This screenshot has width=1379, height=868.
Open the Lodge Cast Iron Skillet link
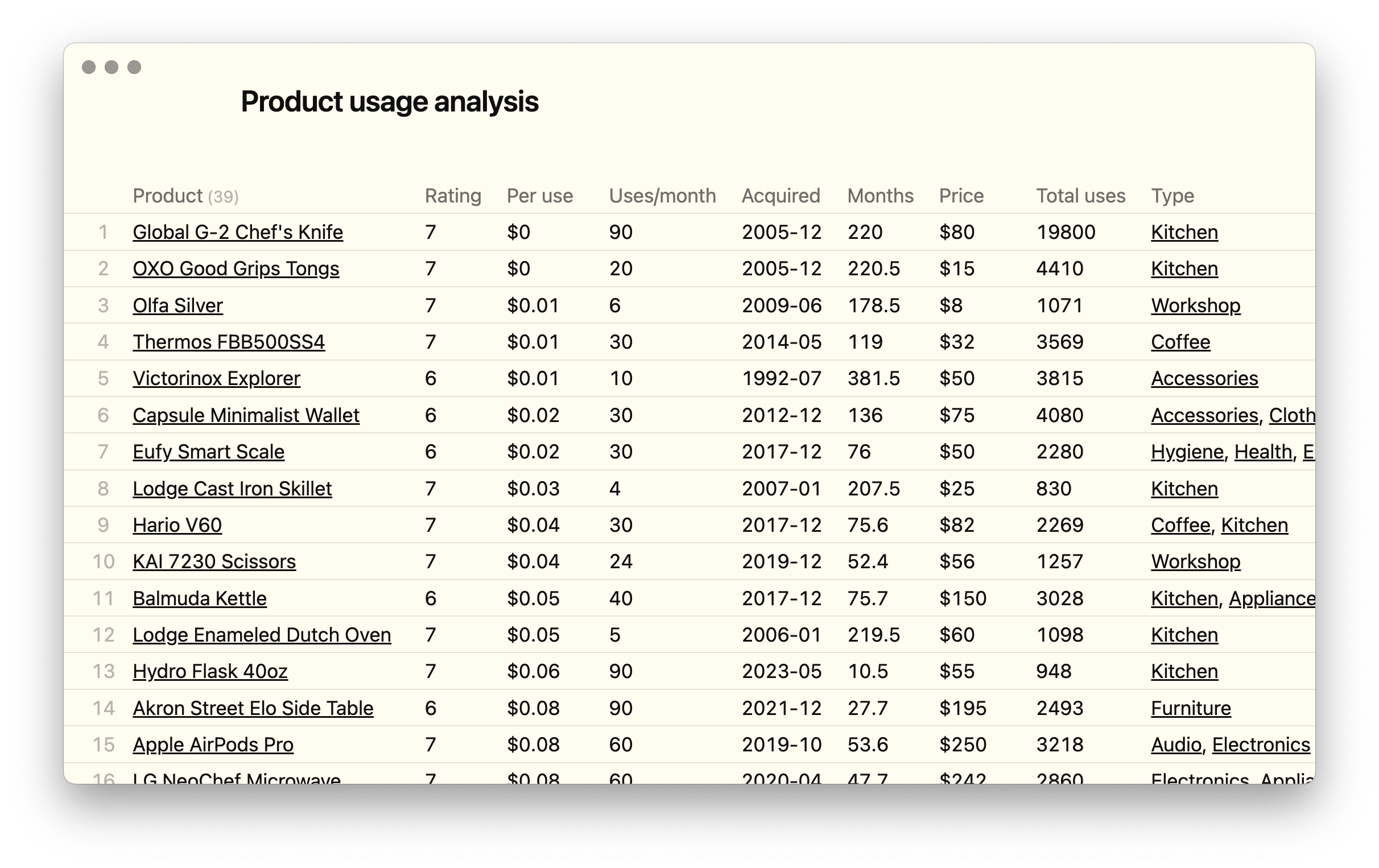pyautogui.click(x=232, y=489)
